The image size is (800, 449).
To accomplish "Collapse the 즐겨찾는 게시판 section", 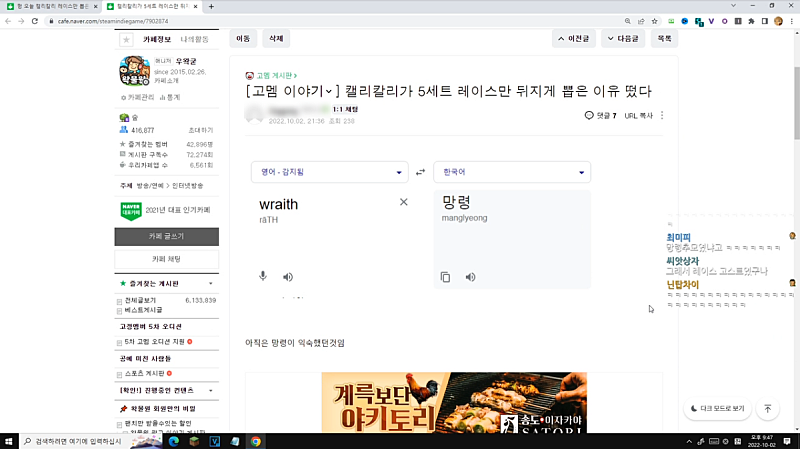I will click(x=211, y=284).
